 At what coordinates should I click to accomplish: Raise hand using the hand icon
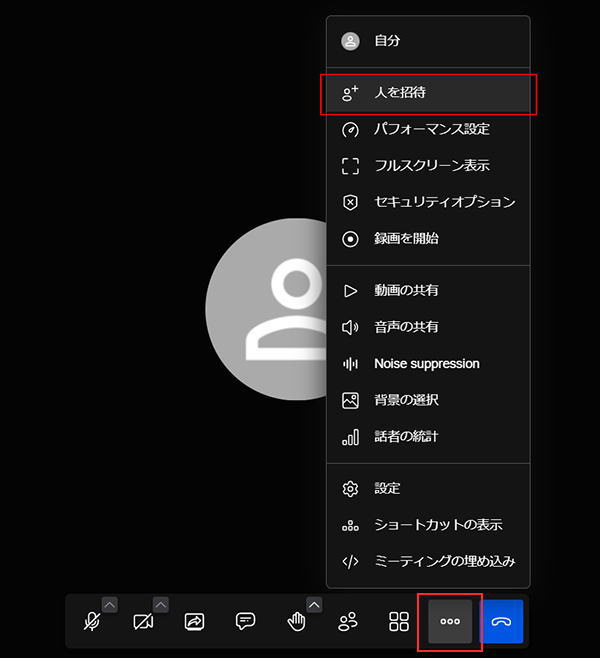point(296,622)
